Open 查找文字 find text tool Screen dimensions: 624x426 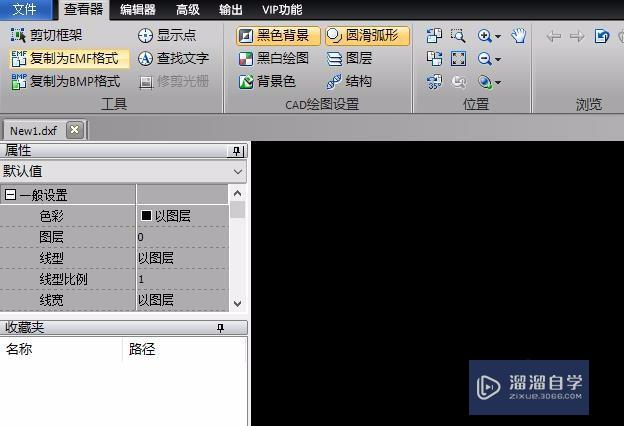[x=173, y=59]
